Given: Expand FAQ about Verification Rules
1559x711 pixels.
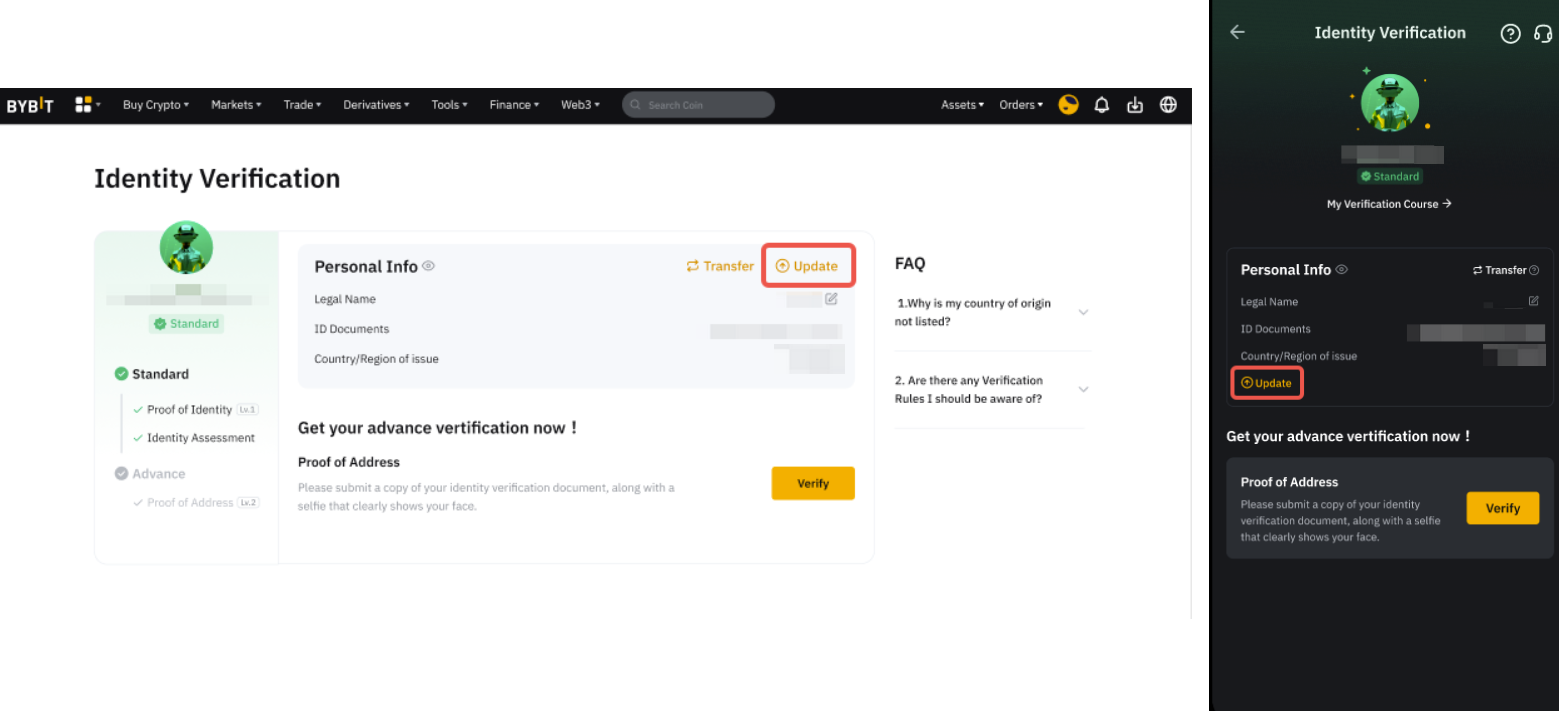Looking at the screenshot, I should pos(1083,389).
